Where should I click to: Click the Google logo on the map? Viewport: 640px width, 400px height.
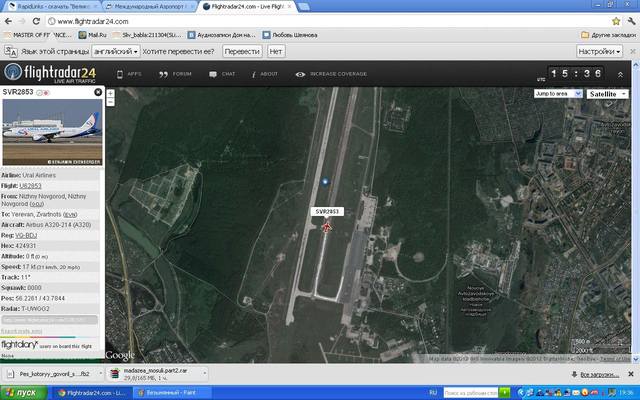(120, 355)
